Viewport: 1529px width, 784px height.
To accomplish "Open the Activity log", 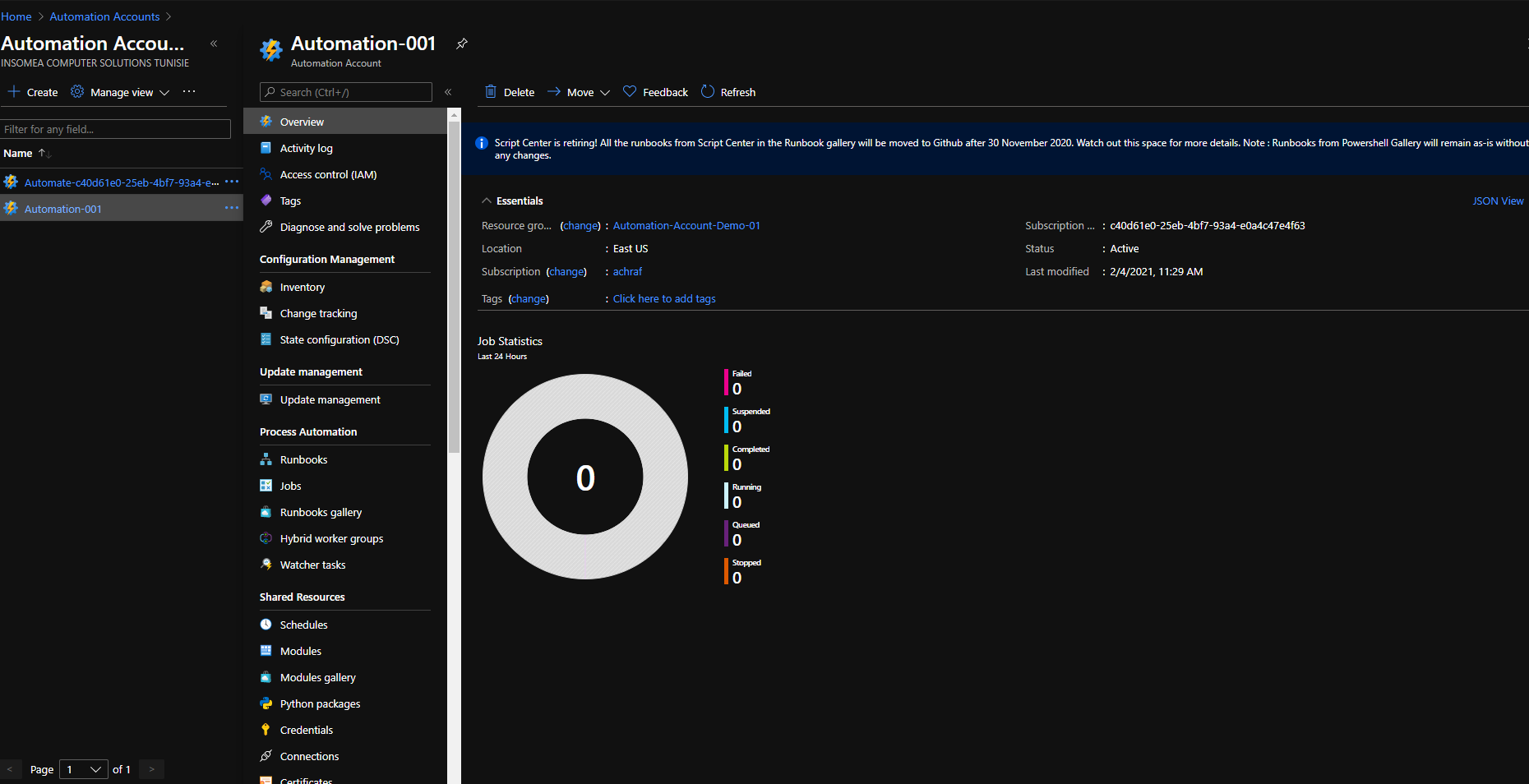I will coord(306,148).
